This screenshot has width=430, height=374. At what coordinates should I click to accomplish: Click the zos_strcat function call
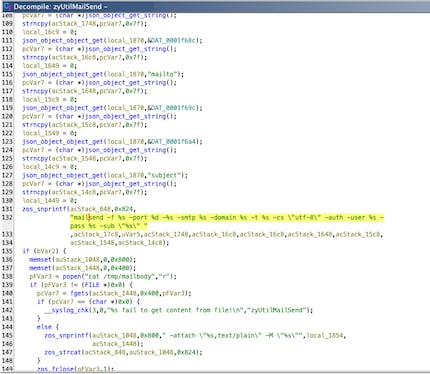click(x=63, y=352)
